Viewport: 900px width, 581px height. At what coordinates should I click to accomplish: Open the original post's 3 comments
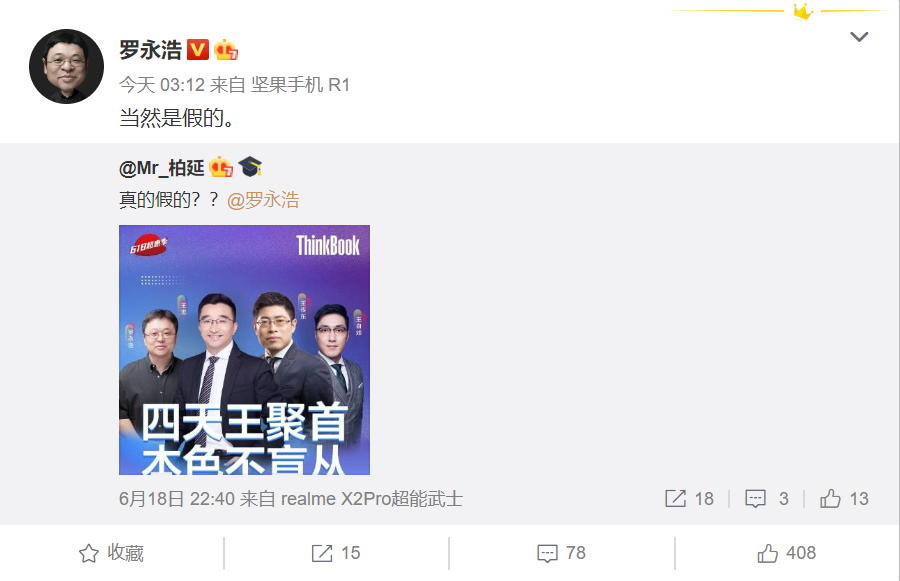click(x=766, y=498)
